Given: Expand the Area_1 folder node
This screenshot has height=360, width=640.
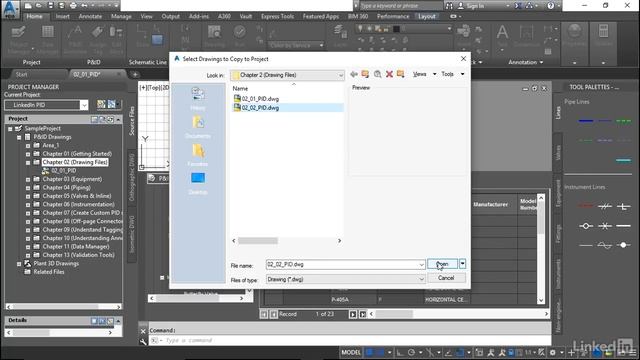Looking at the screenshot, I should coord(28,146).
